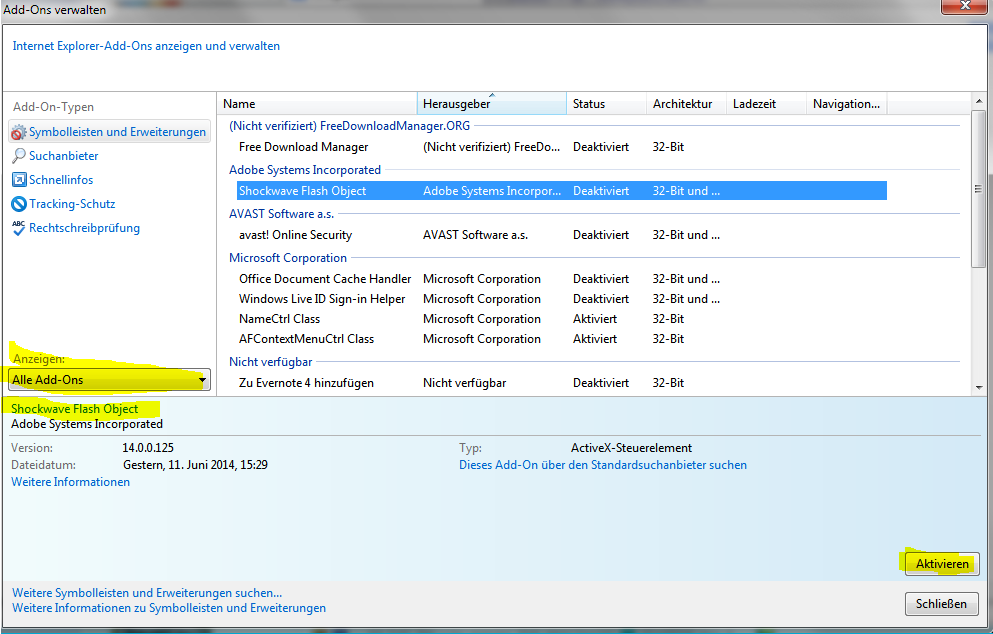Open Weitere Informationen zu Symbolleisten und Erweiterungen link
The height and width of the screenshot is (634, 993).
point(169,608)
